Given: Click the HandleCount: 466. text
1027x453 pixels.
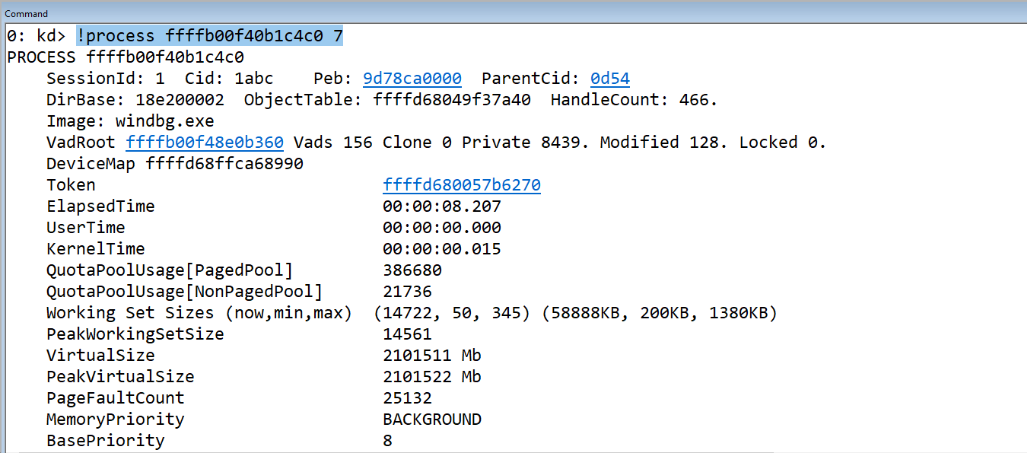Looking at the screenshot, I should (x=634, y=100).
